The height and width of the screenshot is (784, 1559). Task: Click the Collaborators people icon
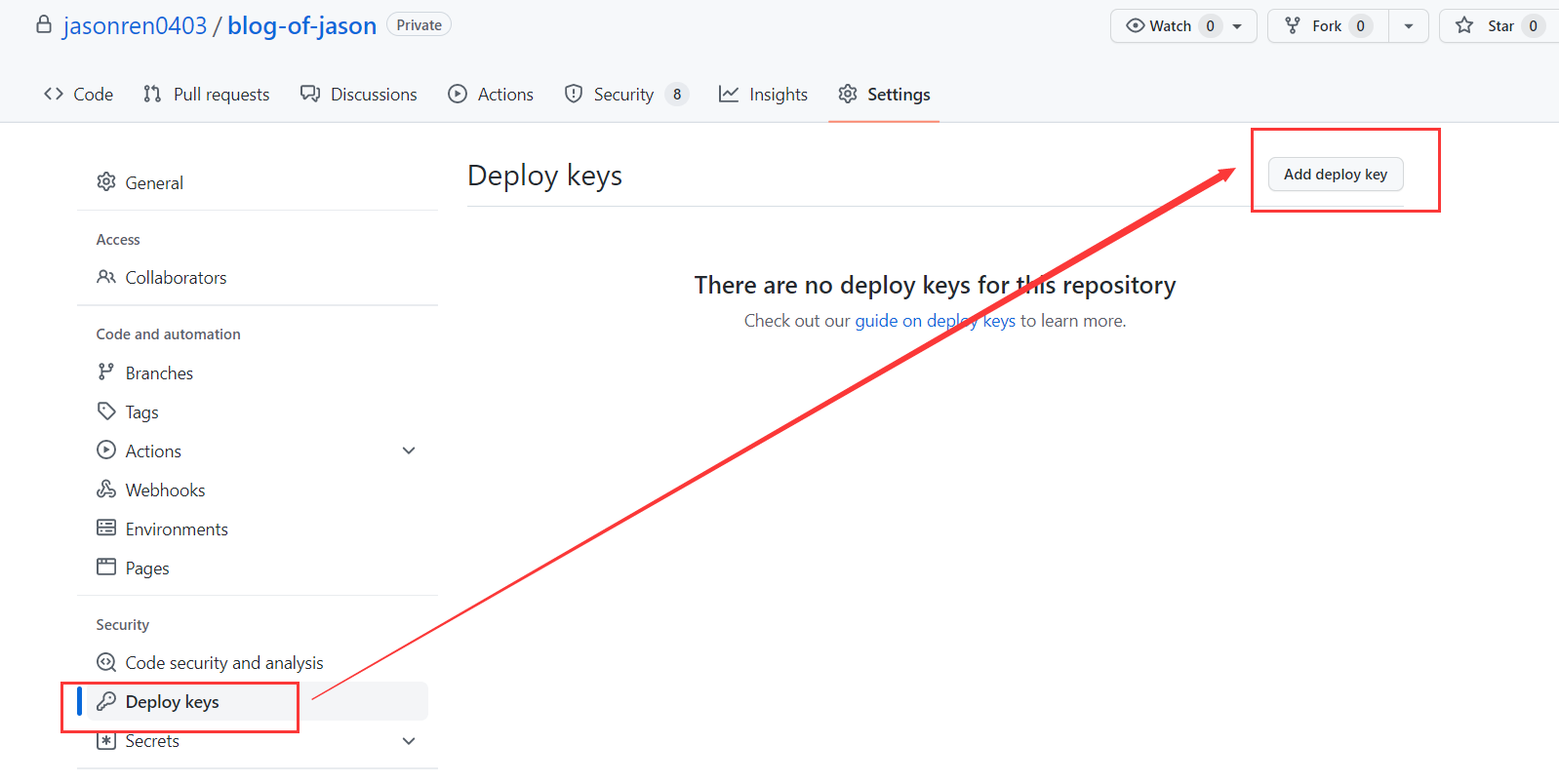[106, 277]
